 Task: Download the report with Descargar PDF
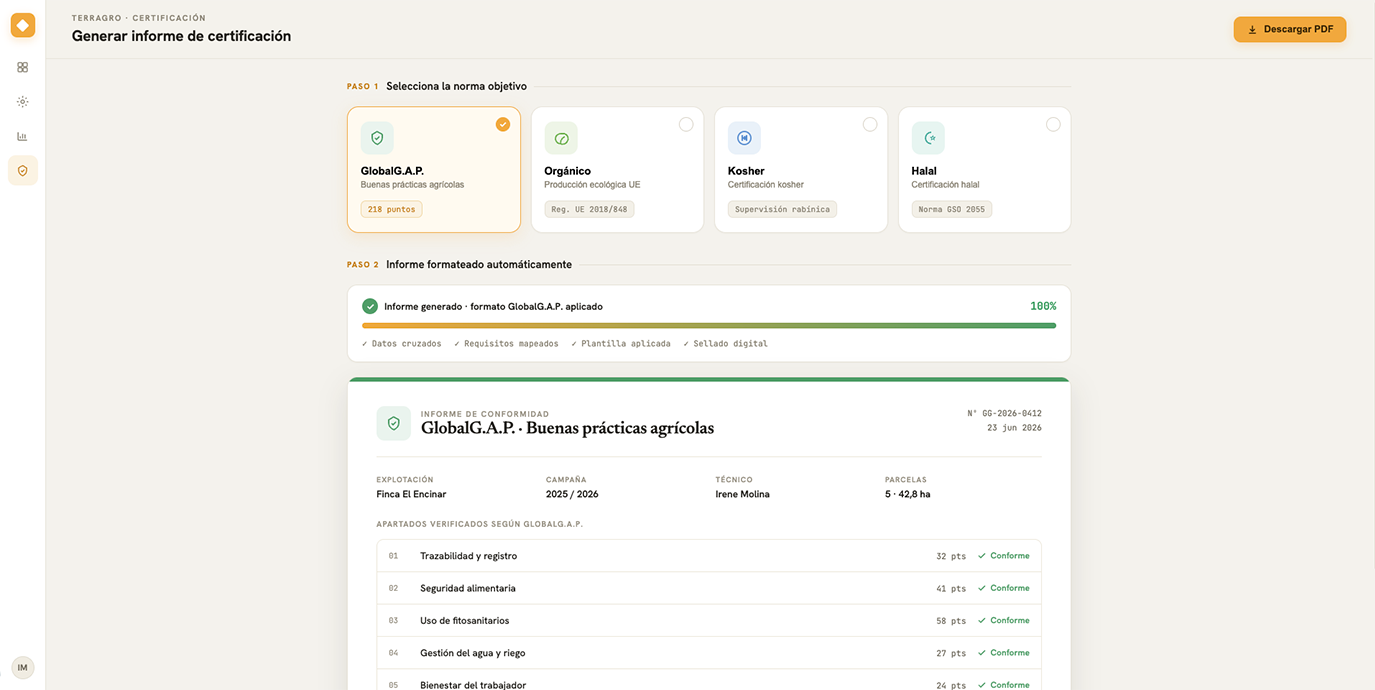(1290, 29)
